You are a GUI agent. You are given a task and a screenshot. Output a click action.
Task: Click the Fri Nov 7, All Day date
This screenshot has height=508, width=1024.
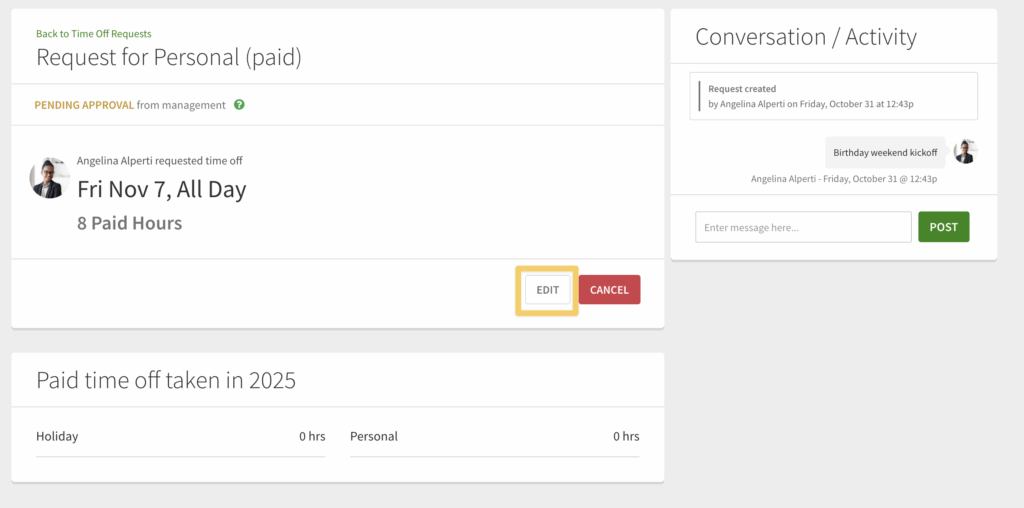click(x=161, y=189)
